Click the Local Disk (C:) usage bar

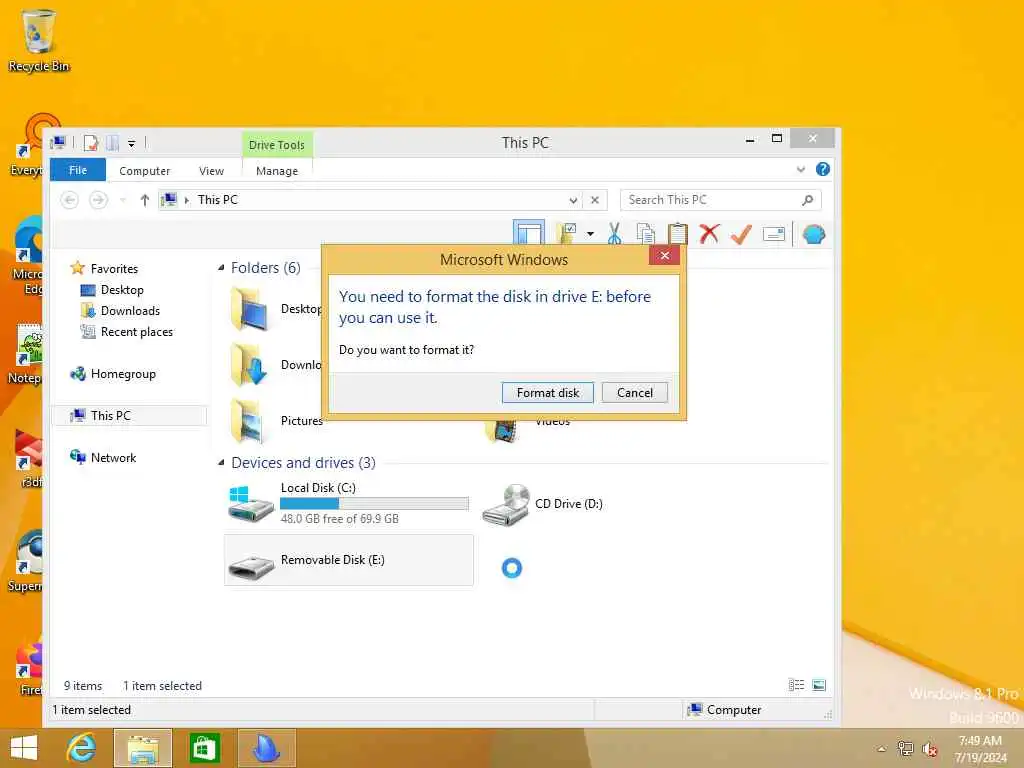[374, 503]
